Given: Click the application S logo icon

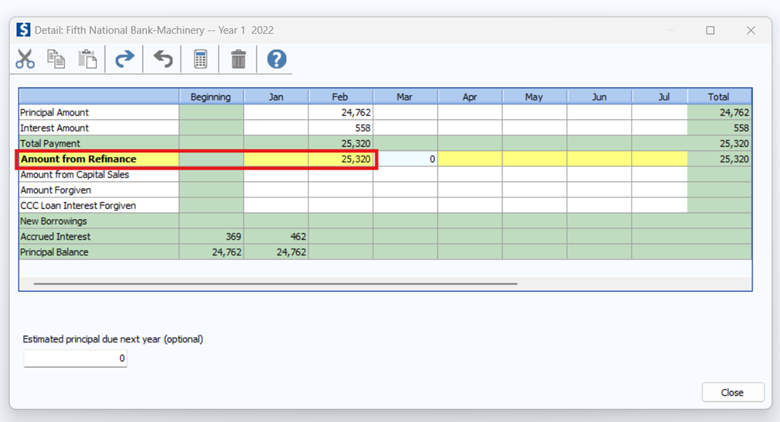Looking at the screenshot, I should pos(23,30).
